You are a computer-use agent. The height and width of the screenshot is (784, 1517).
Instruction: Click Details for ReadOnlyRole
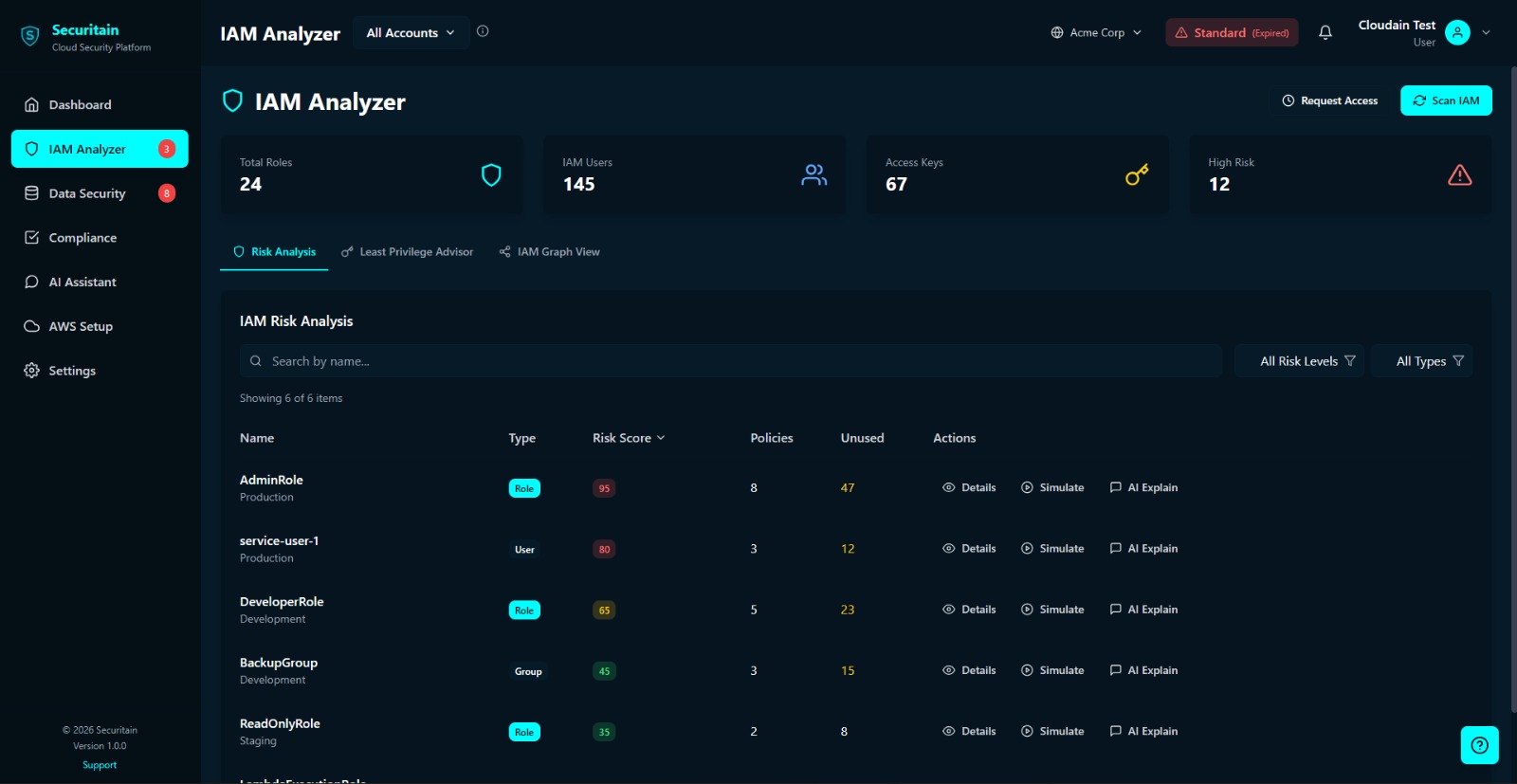(x=969, y=731)
